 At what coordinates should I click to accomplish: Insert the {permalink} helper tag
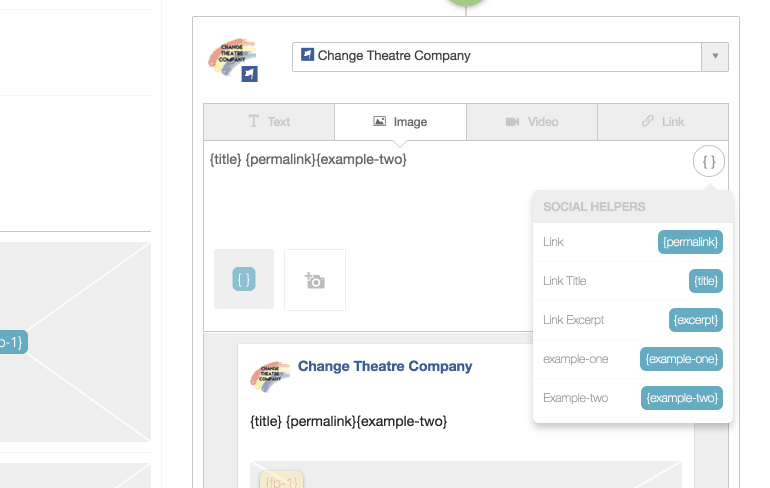690,242
